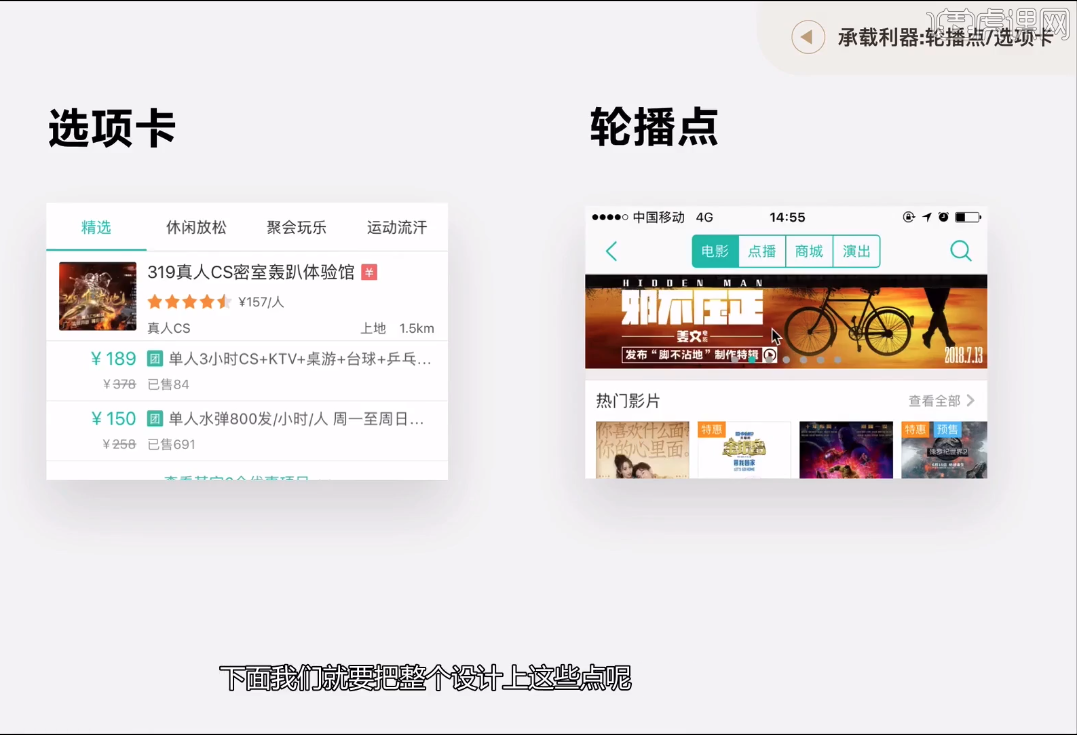Select the 电影 segment
The height and width of the screenshot is (735, 1077).
pos(715,251)
